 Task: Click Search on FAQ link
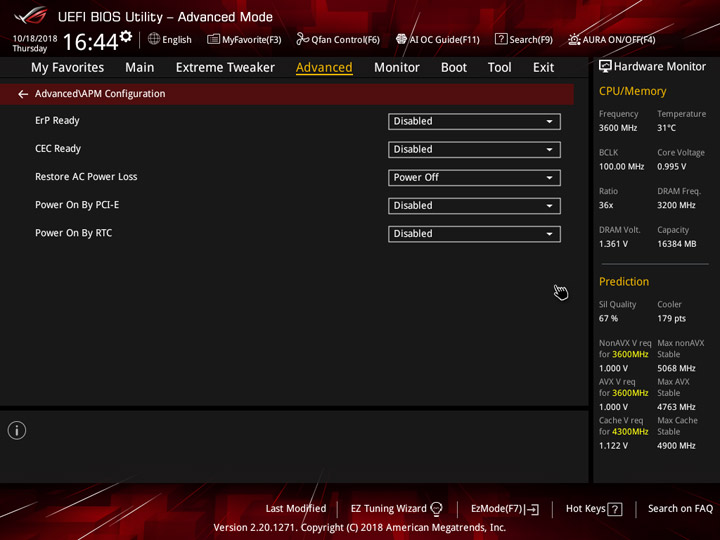pos(680,509)
